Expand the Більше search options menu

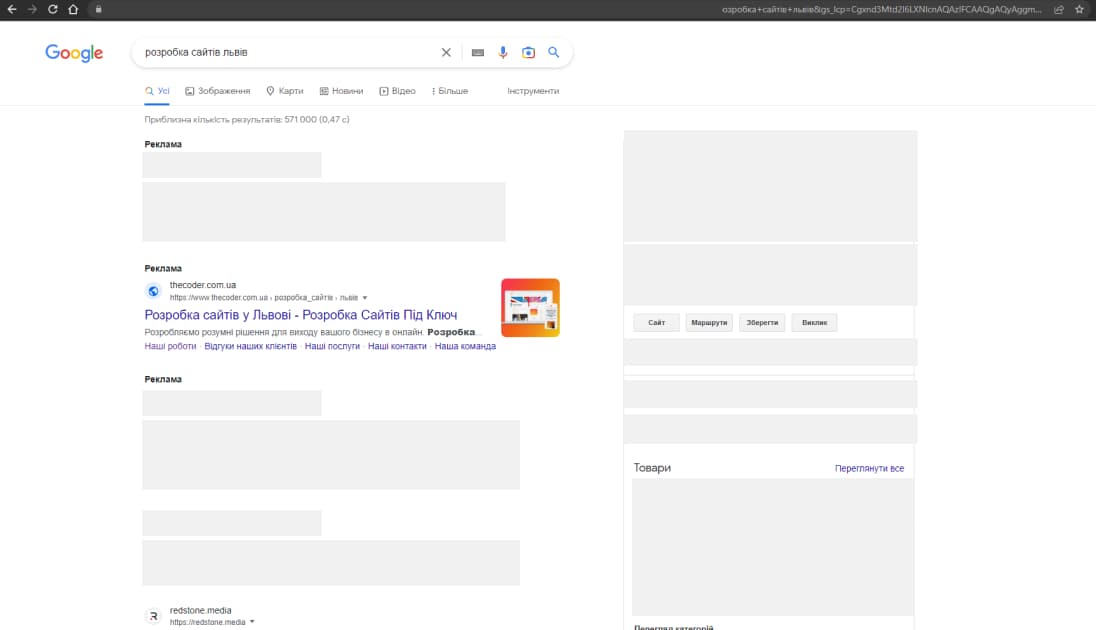point(450,91)
